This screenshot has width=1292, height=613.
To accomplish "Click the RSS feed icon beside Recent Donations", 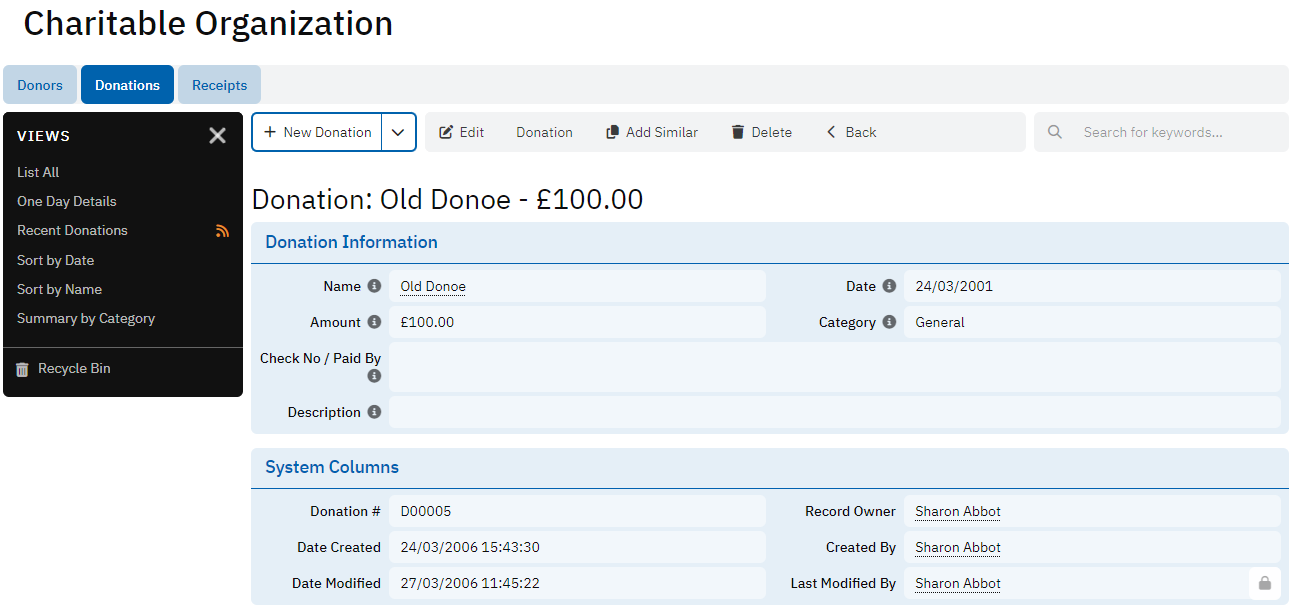I will coord(222,231).
